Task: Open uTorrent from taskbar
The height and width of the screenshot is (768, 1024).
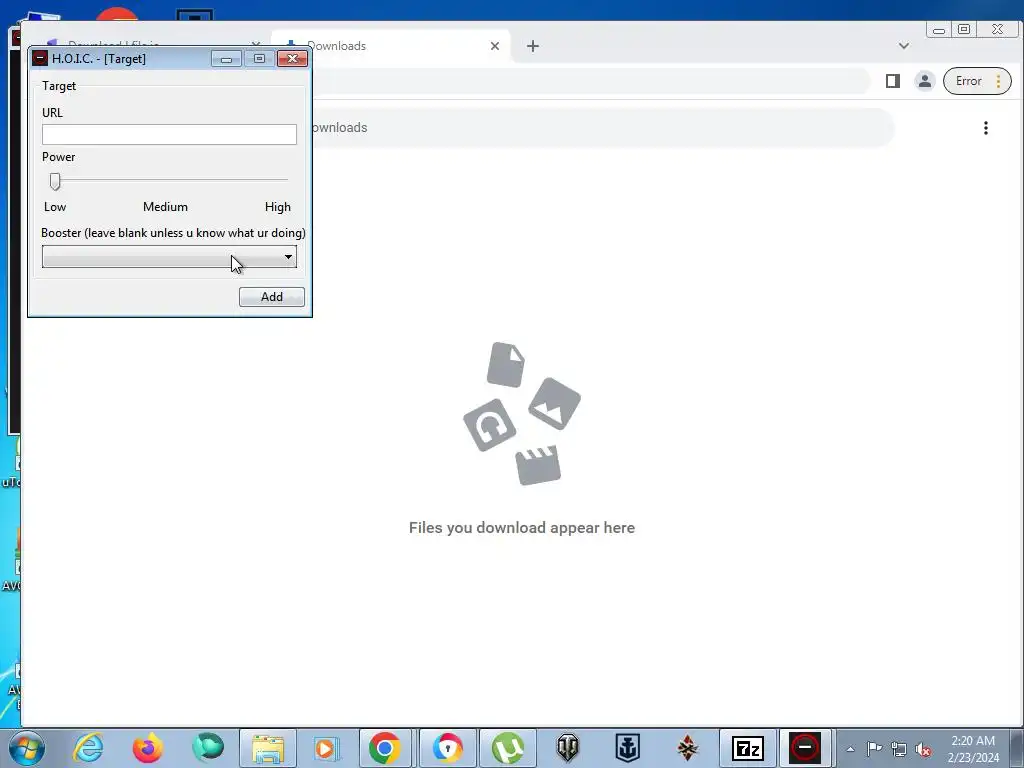Action: coord(508,748)
